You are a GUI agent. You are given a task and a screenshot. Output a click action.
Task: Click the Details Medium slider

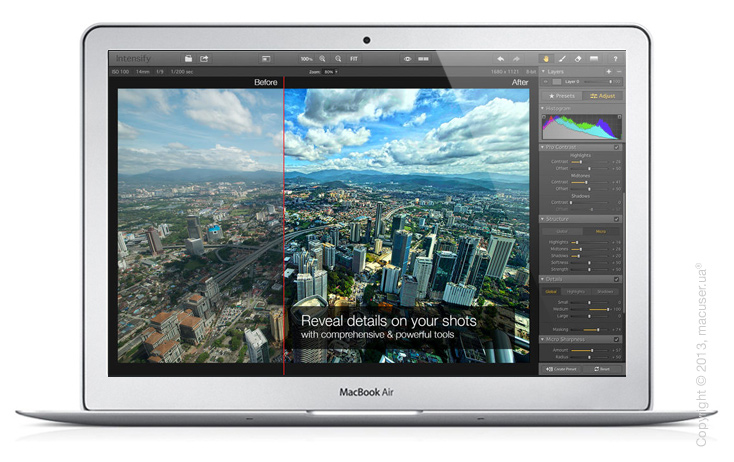click(590, 309)
